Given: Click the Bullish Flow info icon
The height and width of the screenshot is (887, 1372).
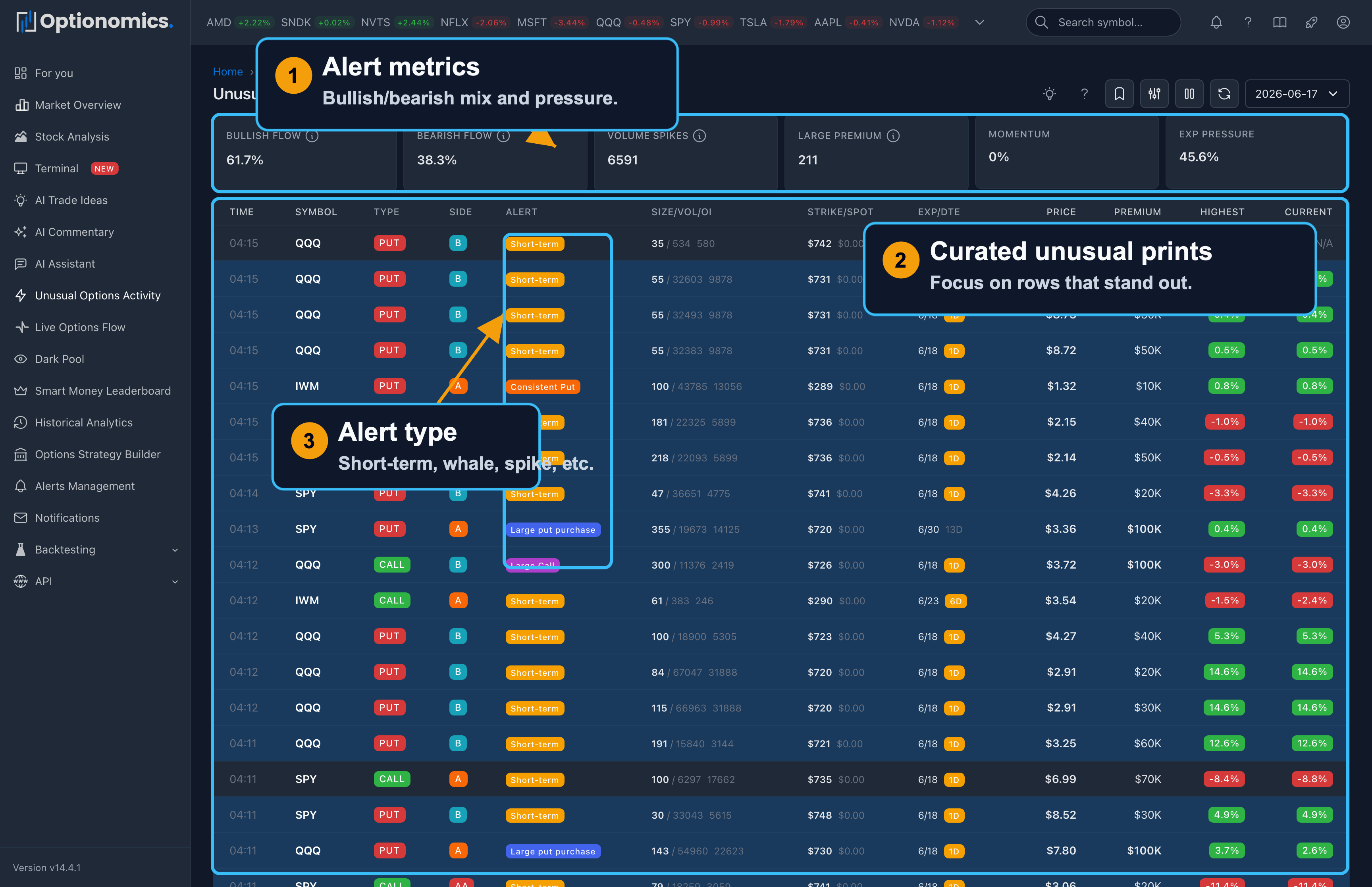Looking at the screenshot, I should [x=312, y=136].
